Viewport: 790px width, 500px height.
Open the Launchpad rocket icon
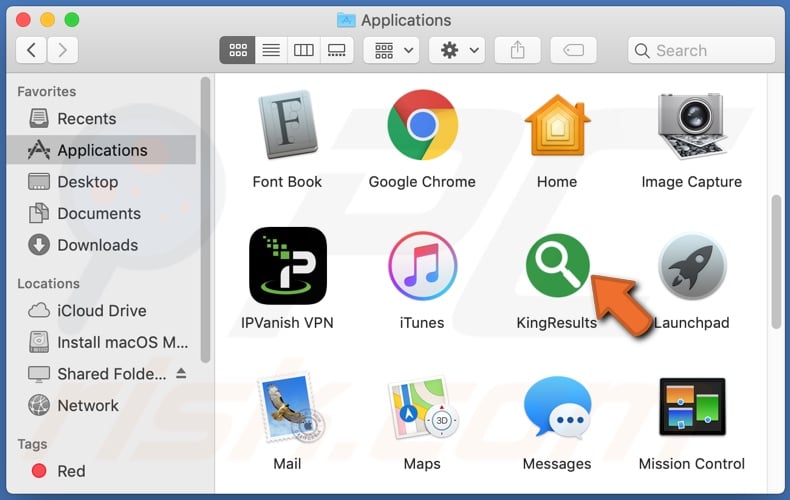(692, 266)
